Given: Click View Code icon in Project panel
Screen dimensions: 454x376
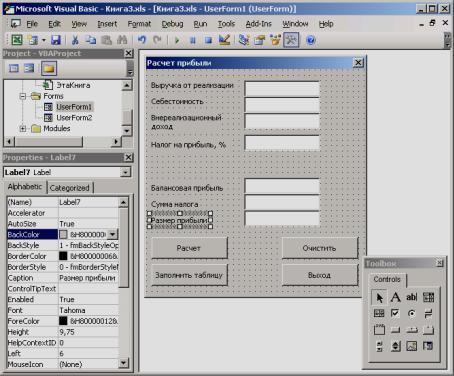Looking at the screenshot, I should tap(14, 68).
